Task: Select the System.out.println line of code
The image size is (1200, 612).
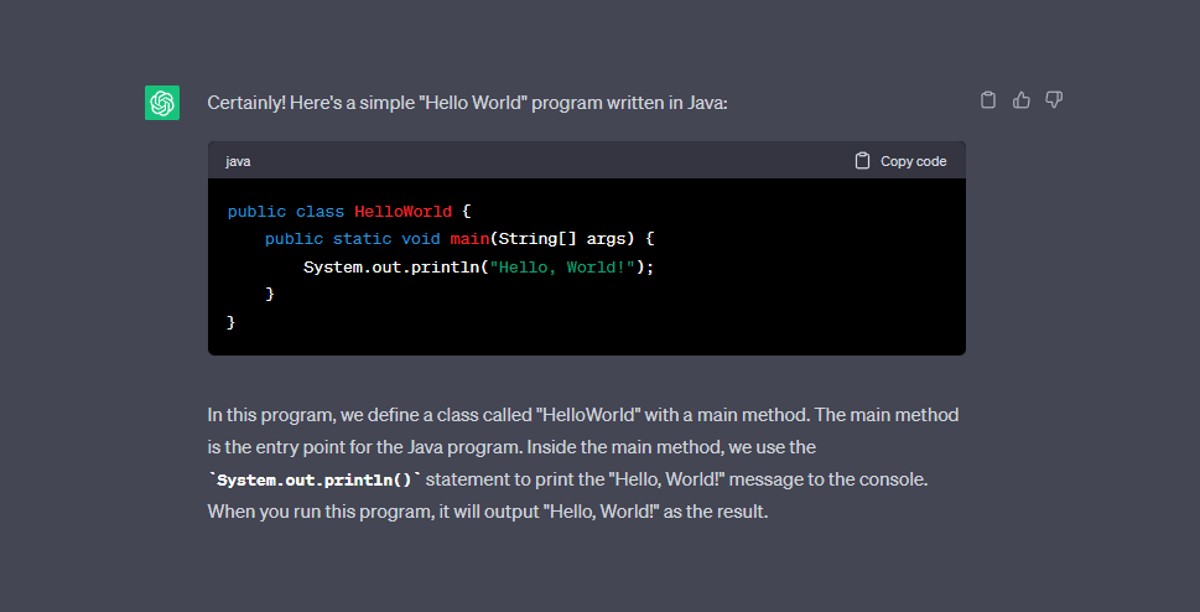Action: click(478, 267)
